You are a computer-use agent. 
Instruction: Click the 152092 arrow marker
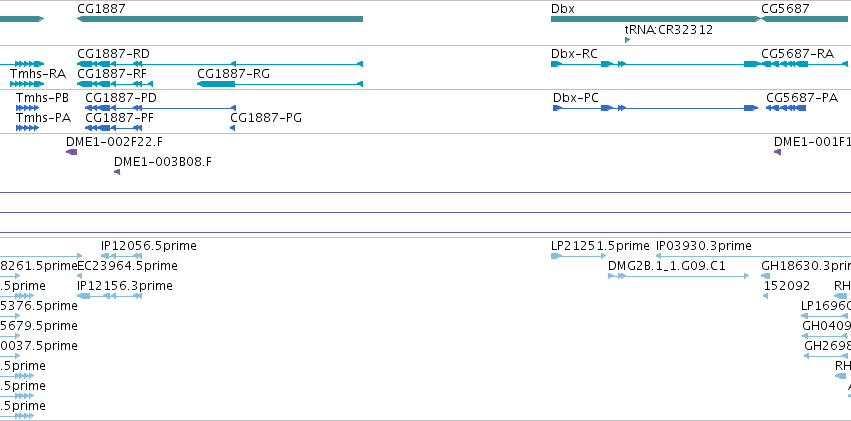[x=765, y=296]
